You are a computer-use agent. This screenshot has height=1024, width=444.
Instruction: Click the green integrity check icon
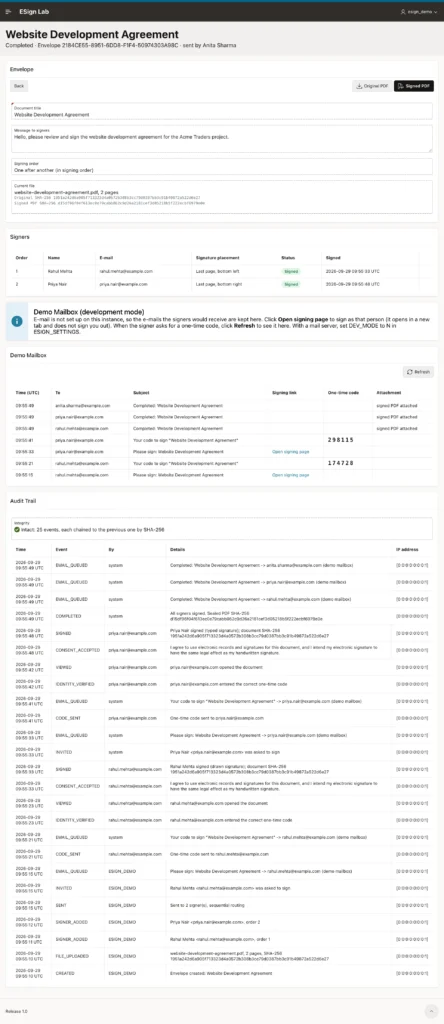(x=17, y=530)
